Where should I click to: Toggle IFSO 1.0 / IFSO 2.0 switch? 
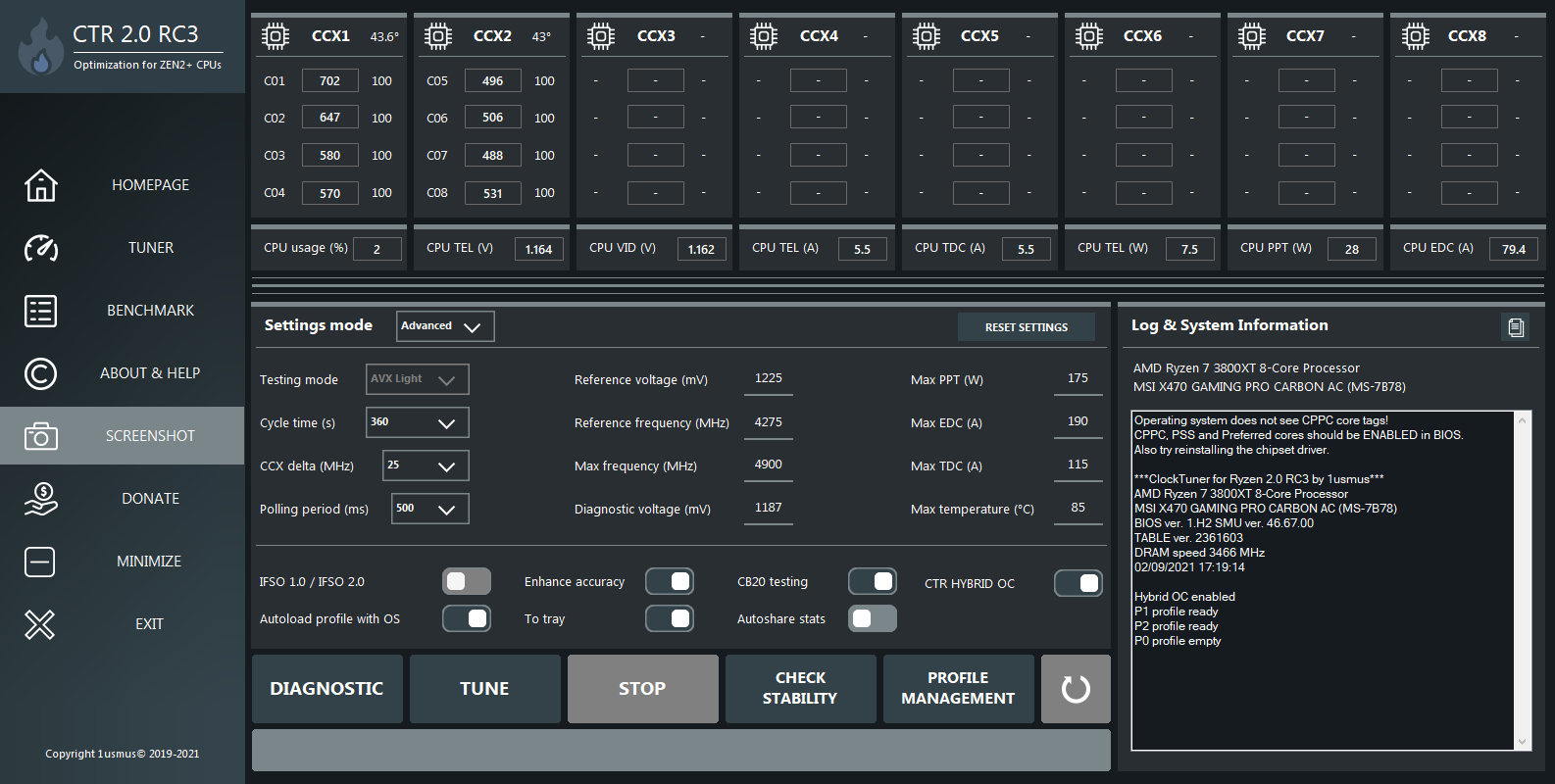tap(466, 581)
